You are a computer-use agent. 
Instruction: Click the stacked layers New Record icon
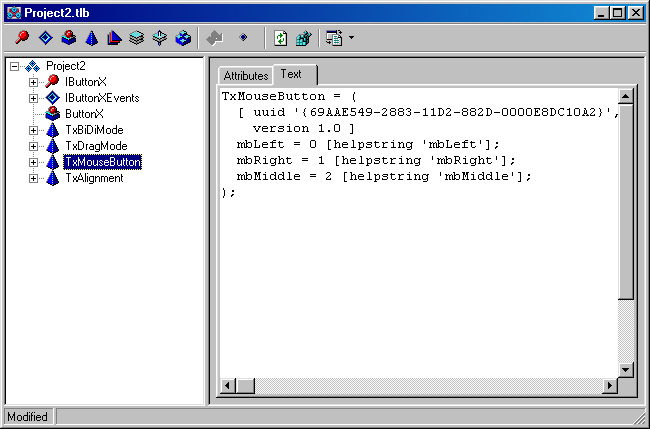coord(137,38)
